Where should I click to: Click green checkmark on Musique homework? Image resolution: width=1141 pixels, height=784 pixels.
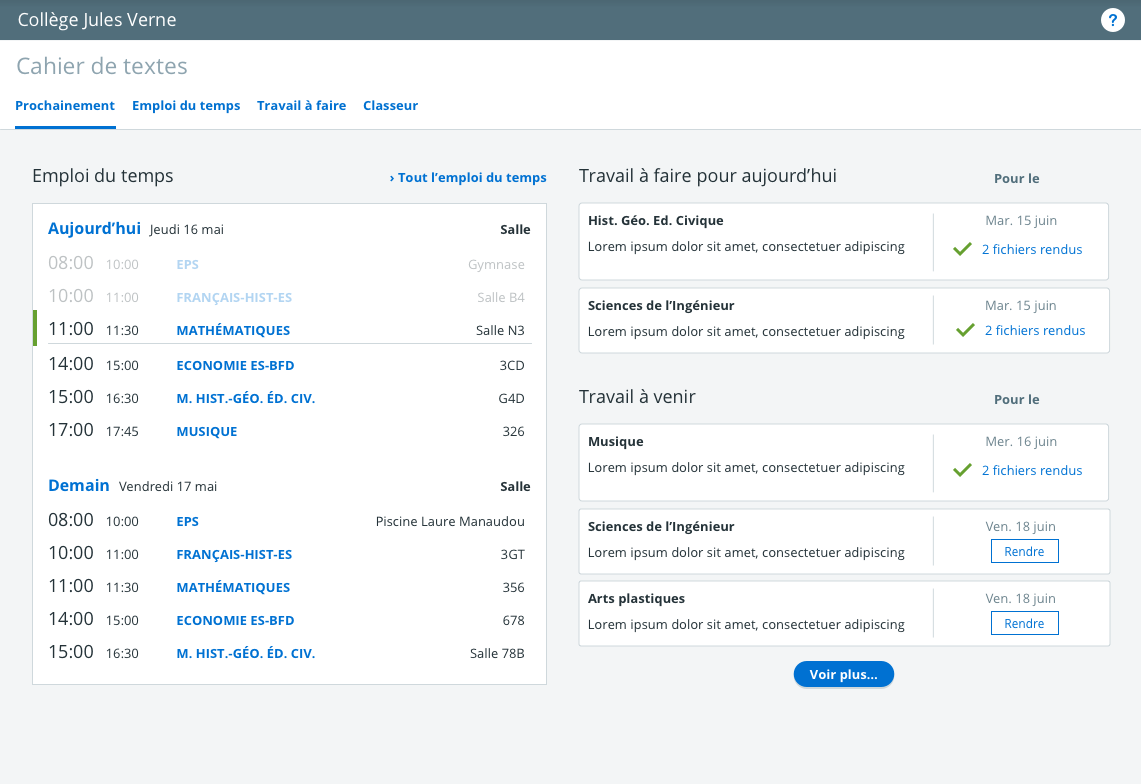(963, 470)
